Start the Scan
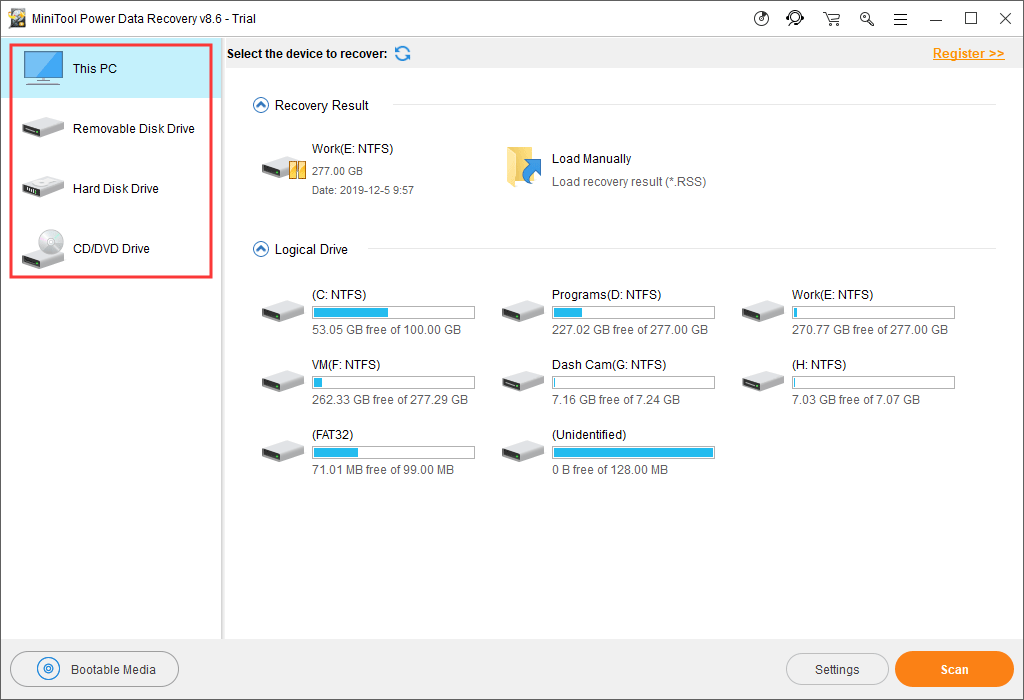 click(953, 669)
